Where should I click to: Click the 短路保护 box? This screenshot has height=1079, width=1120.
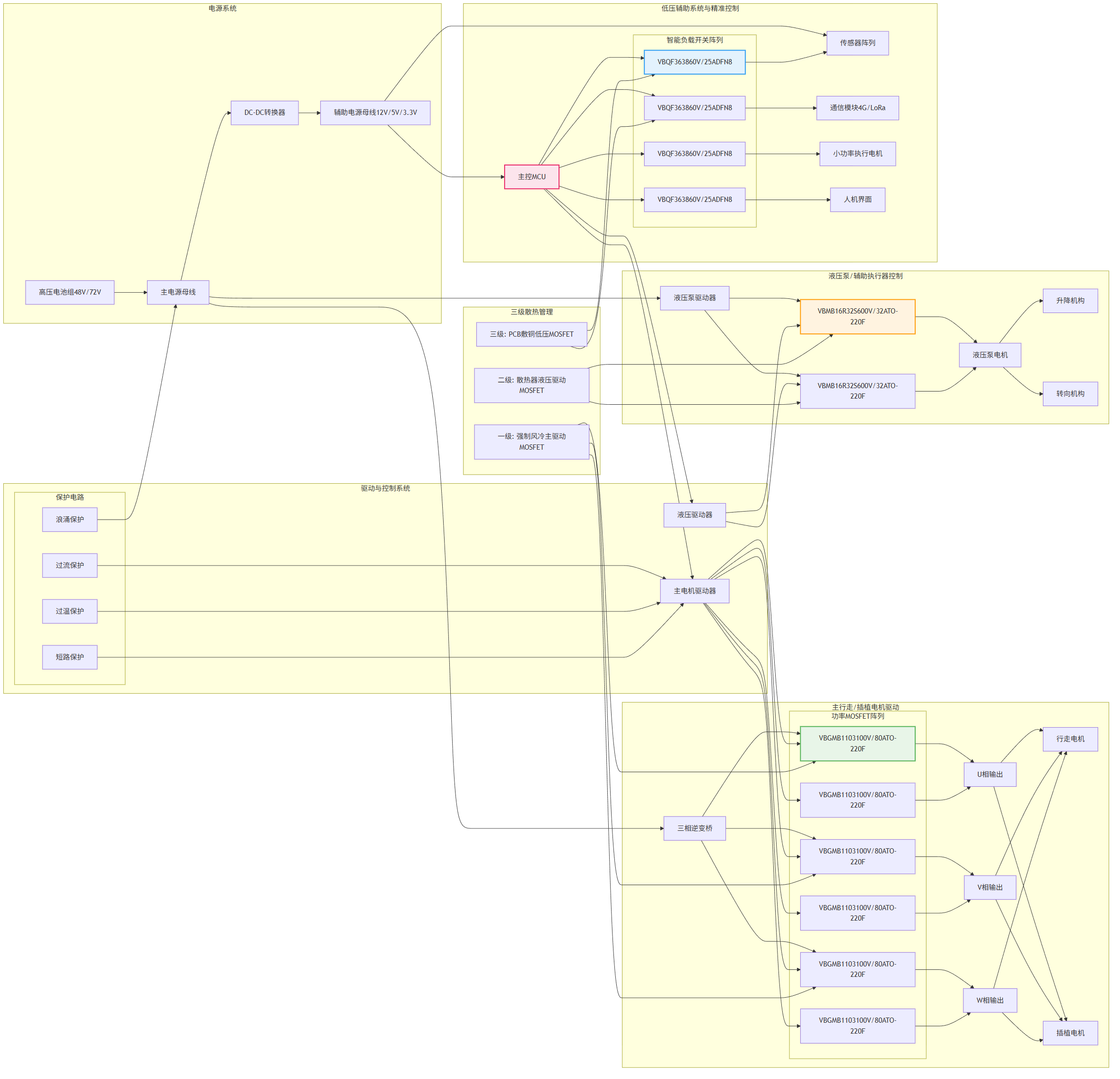70,656
